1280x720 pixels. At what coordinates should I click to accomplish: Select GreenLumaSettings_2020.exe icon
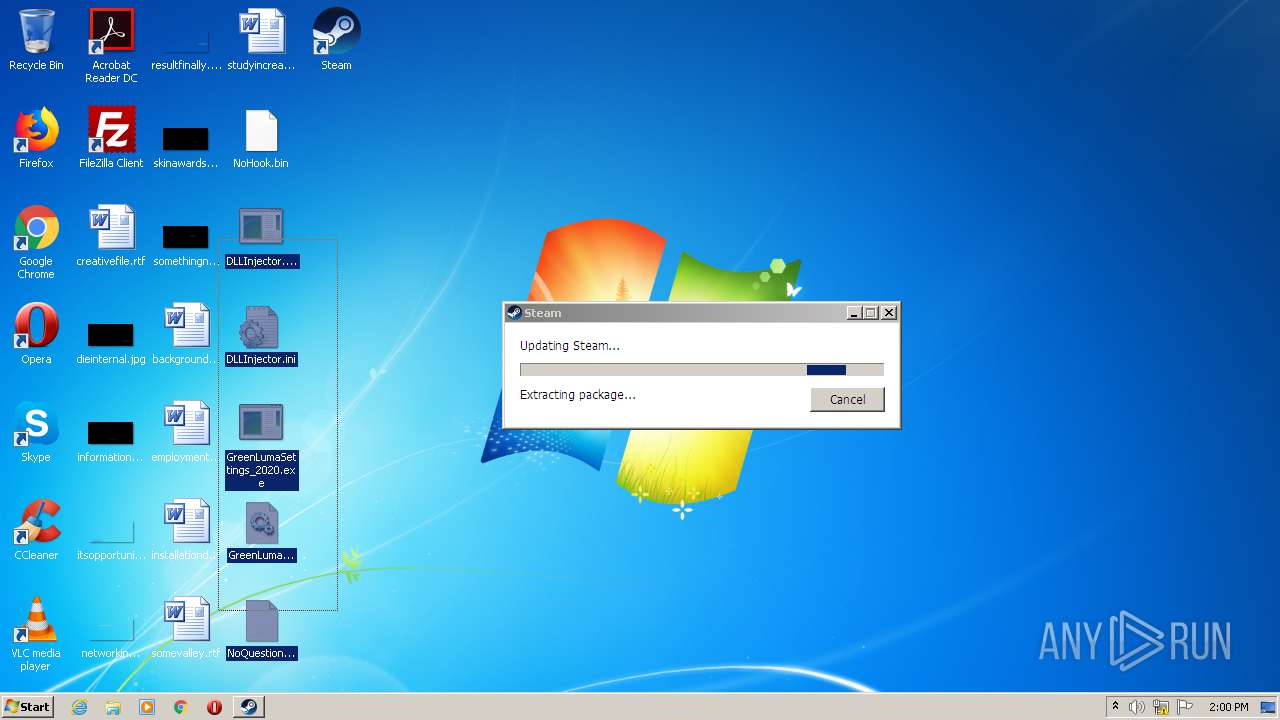pos(261,446)
